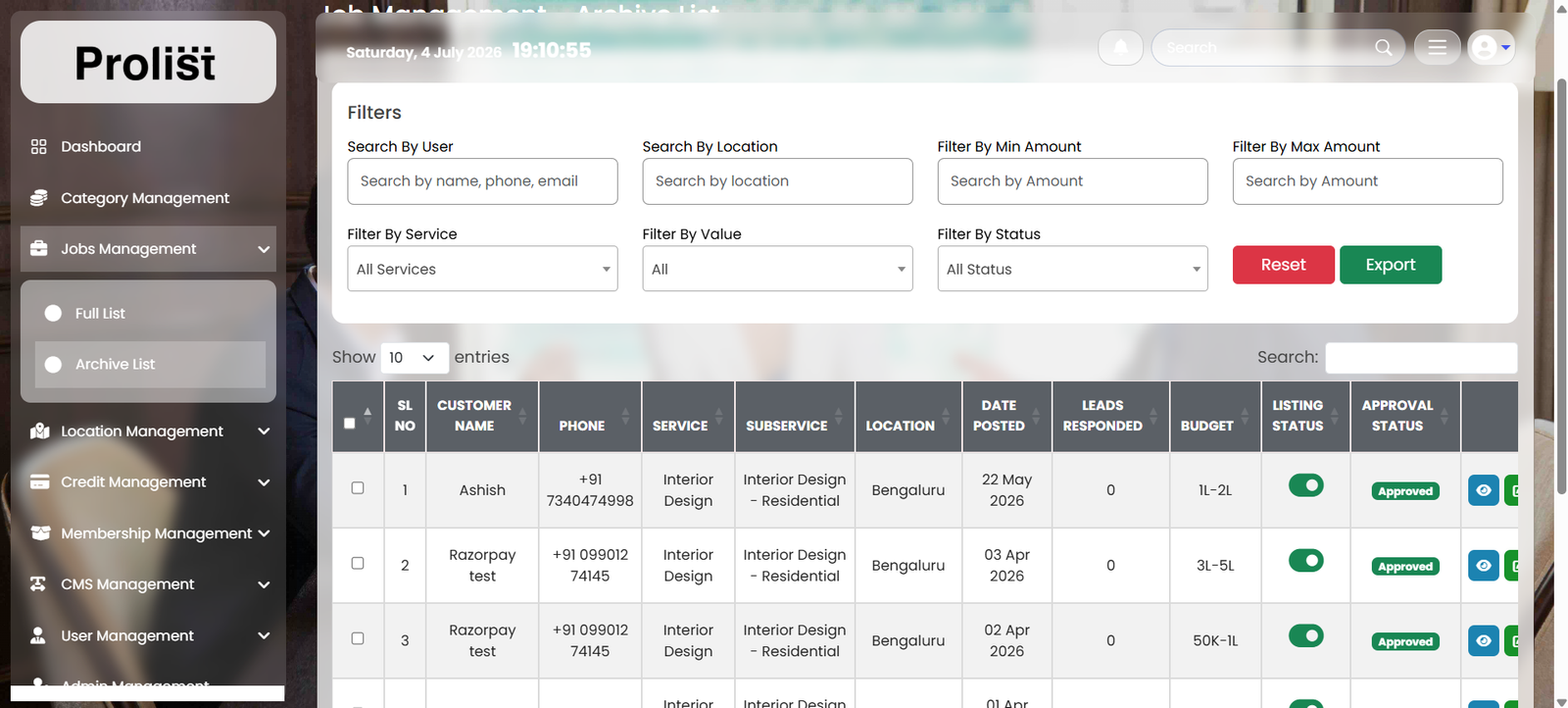Expand the Credit Management chevron
Screen dimensions: 1568x708
(264, 482)
